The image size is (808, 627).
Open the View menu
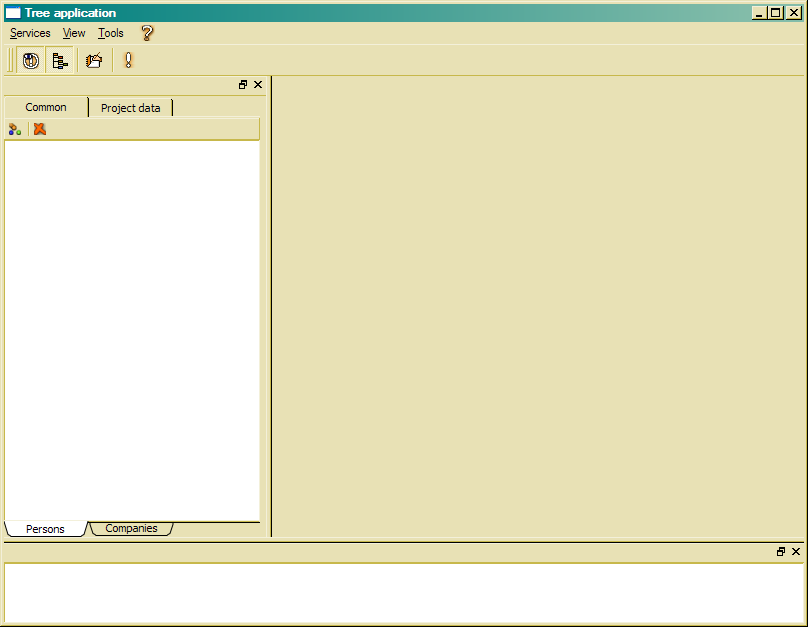[x=74, y=33]
